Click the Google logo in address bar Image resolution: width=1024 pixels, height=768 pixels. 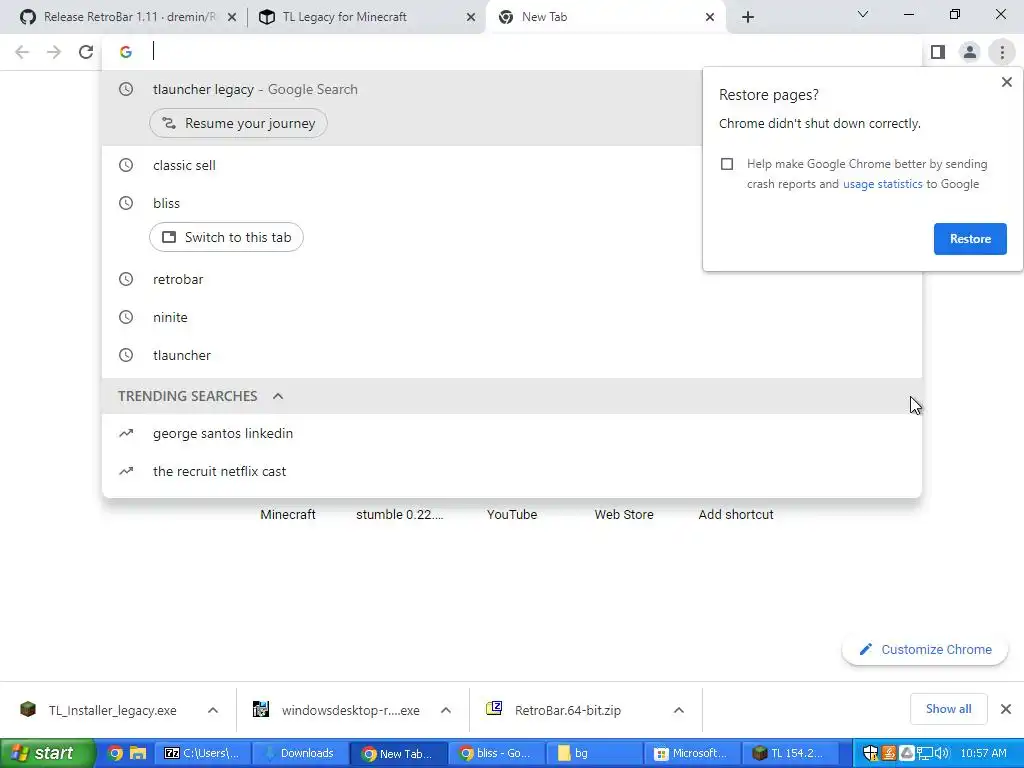pos(126,52)
